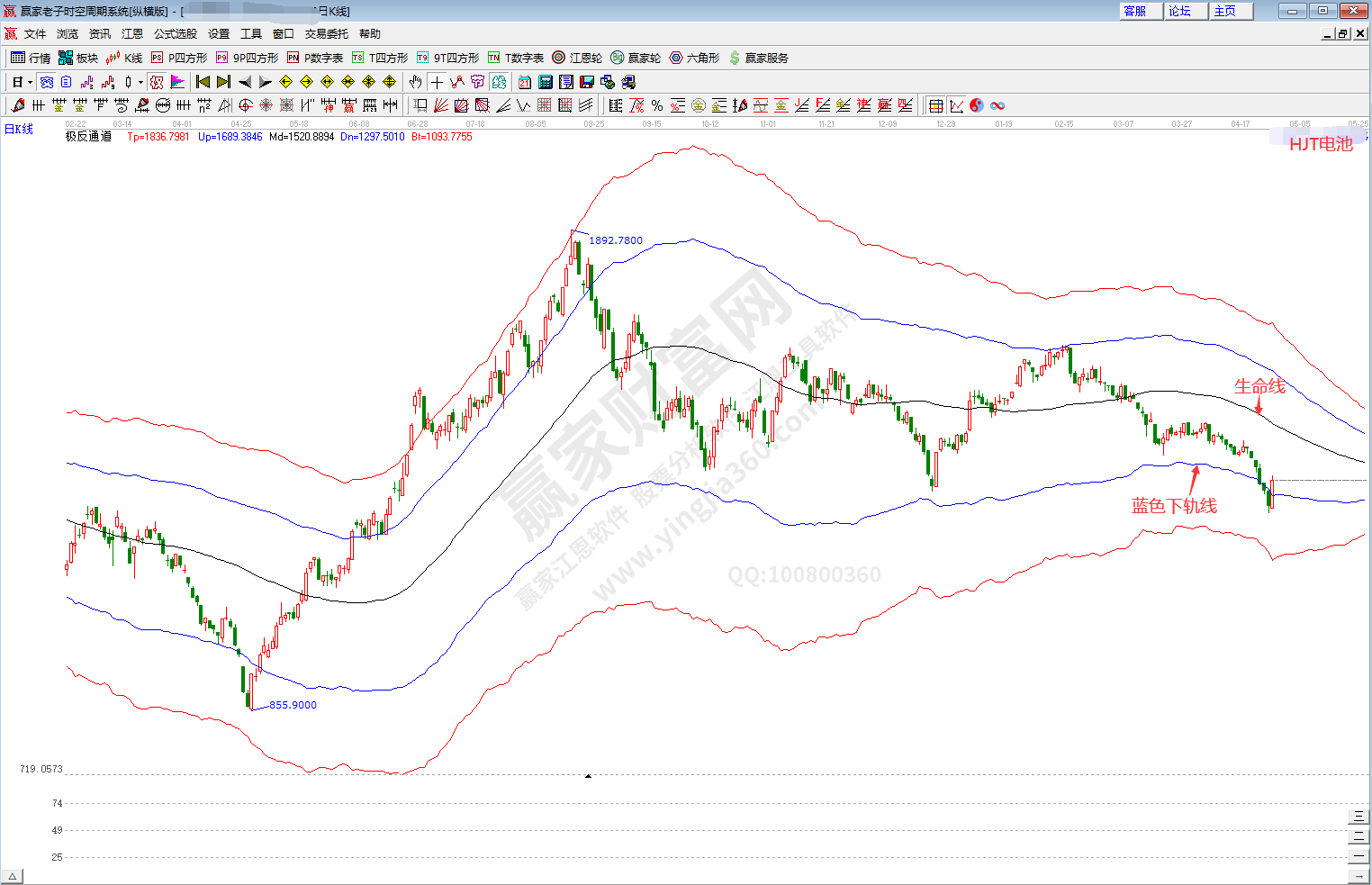Click the red floppy disk save icon
1372x885 pixels.
(x=587, y=82)
